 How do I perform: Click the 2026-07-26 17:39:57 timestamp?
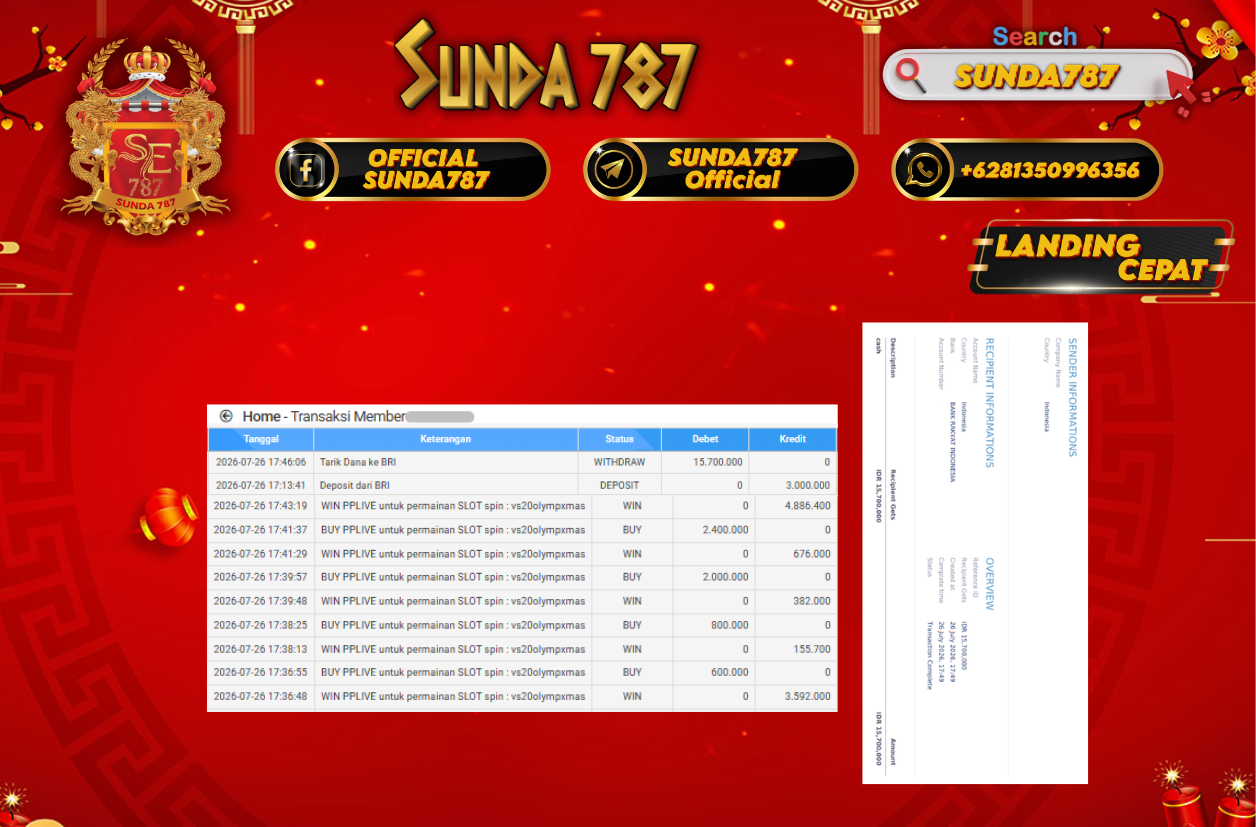[260, 577]
